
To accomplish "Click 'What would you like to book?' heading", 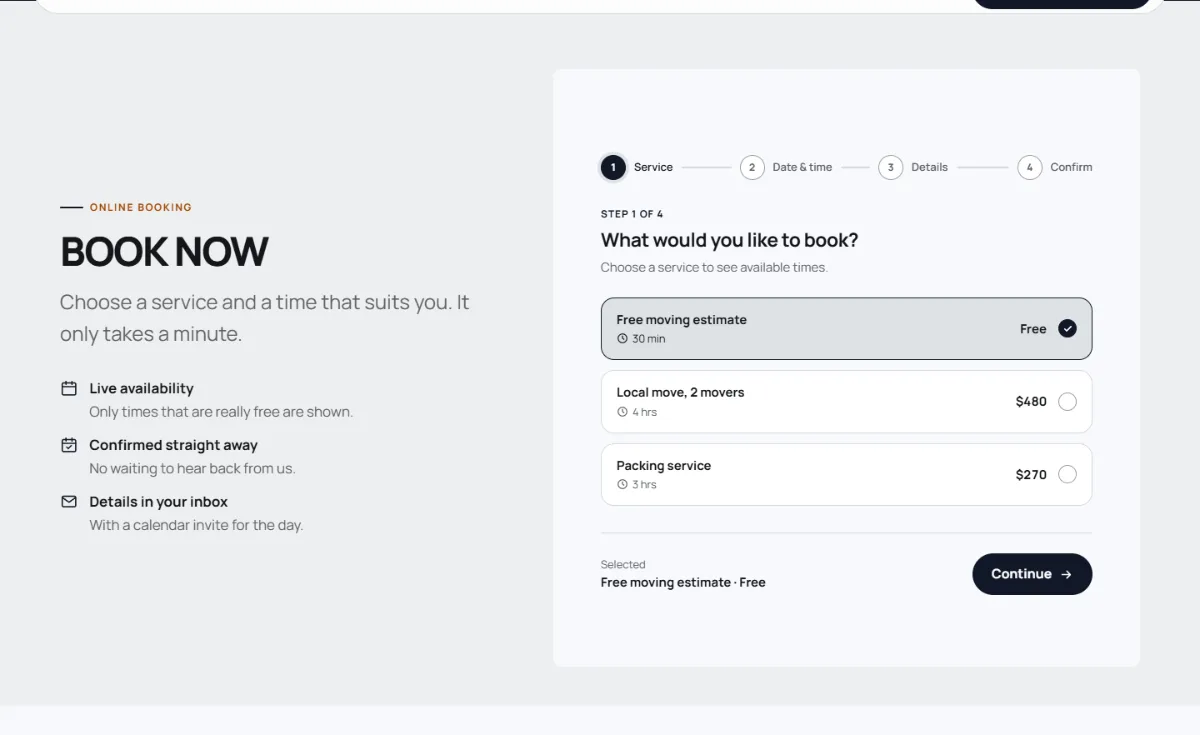I will coord(729,240).
